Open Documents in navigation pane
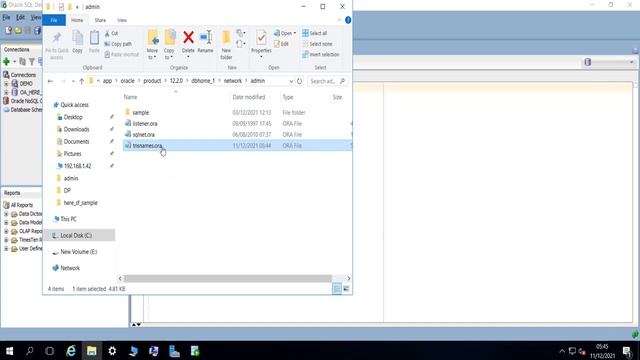 point(76,142)
